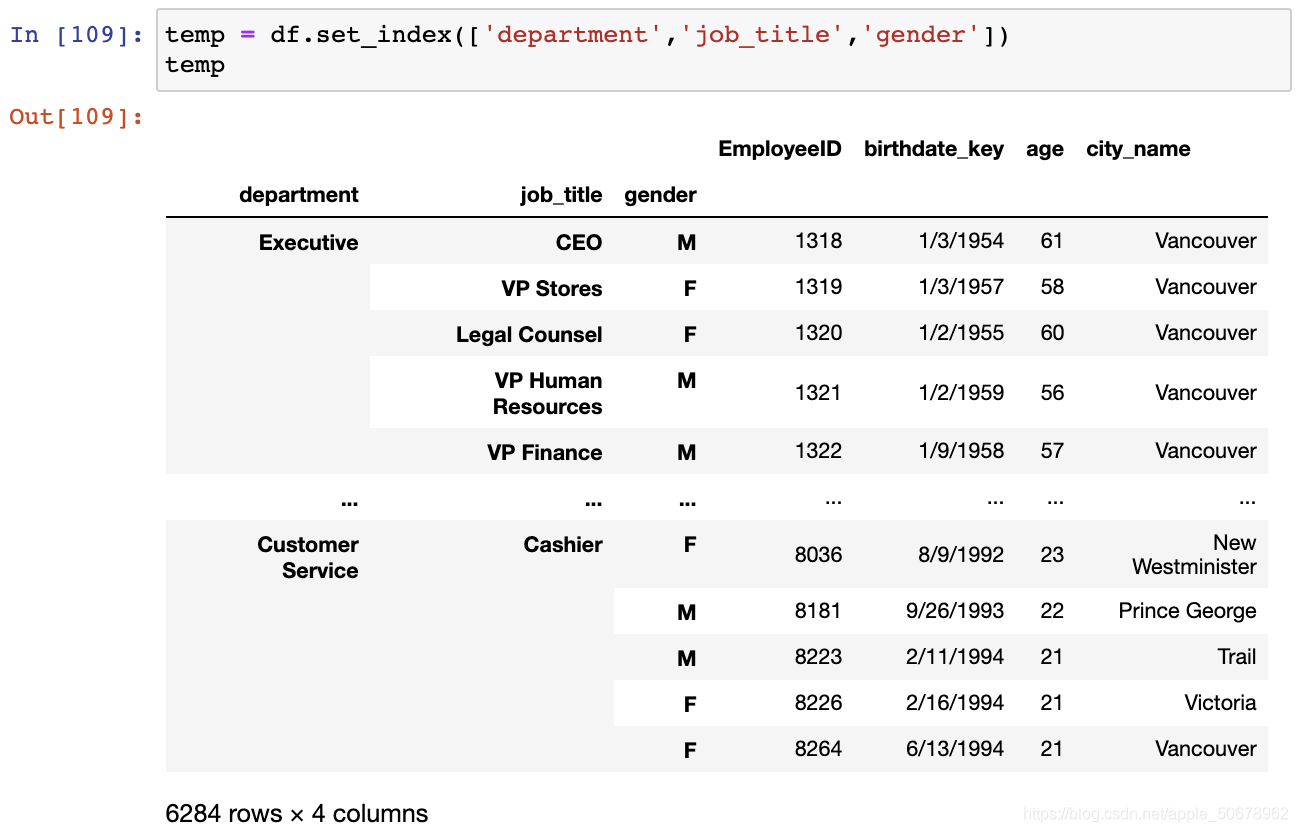The image size is (1298, 832).
Task: Select the VP Human Resources job title
Action: [x=547, y=394]
